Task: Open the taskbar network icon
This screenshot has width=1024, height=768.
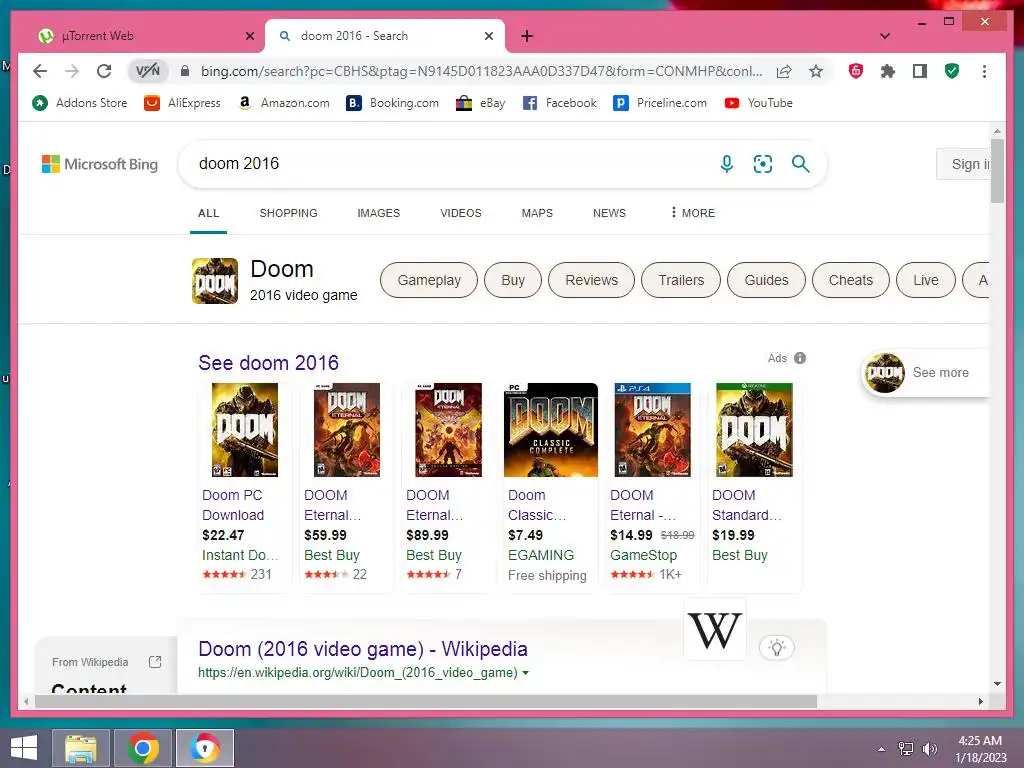Action: pyautogui.click(x=906, y=749)
